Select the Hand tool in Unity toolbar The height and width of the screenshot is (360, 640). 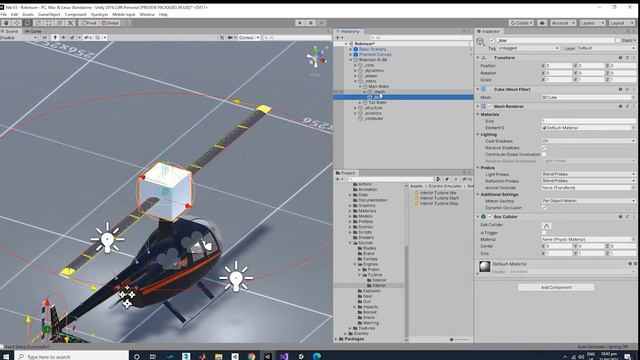[6, 23]
